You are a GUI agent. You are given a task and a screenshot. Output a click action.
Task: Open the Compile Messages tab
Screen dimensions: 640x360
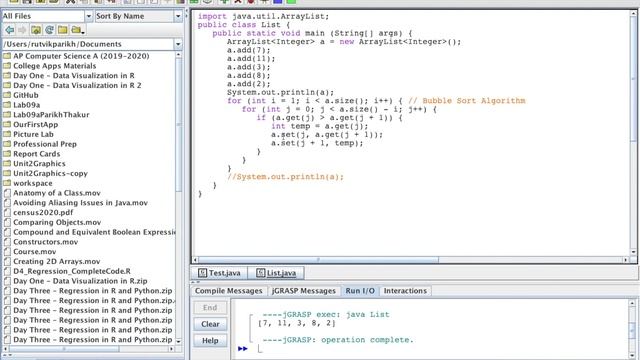pyautogui.click(x=228, y=291)
